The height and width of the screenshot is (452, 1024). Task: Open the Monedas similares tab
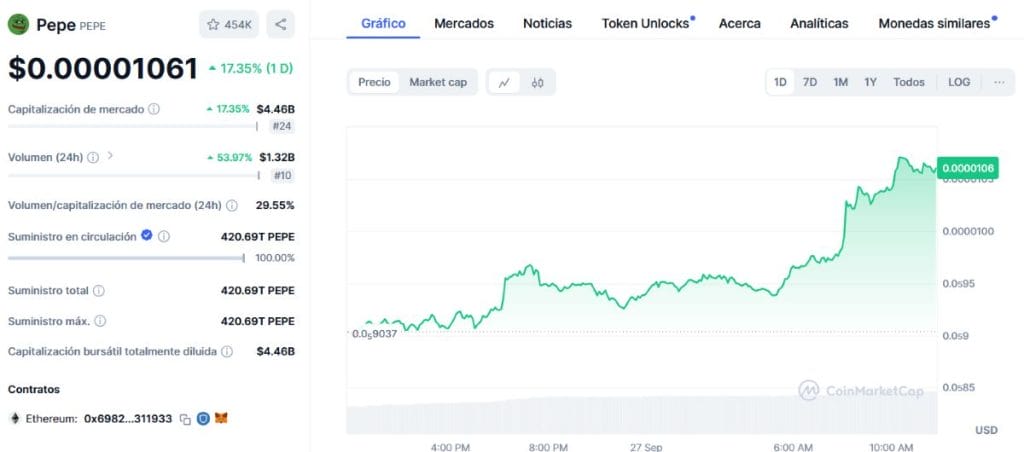(936, 24)
